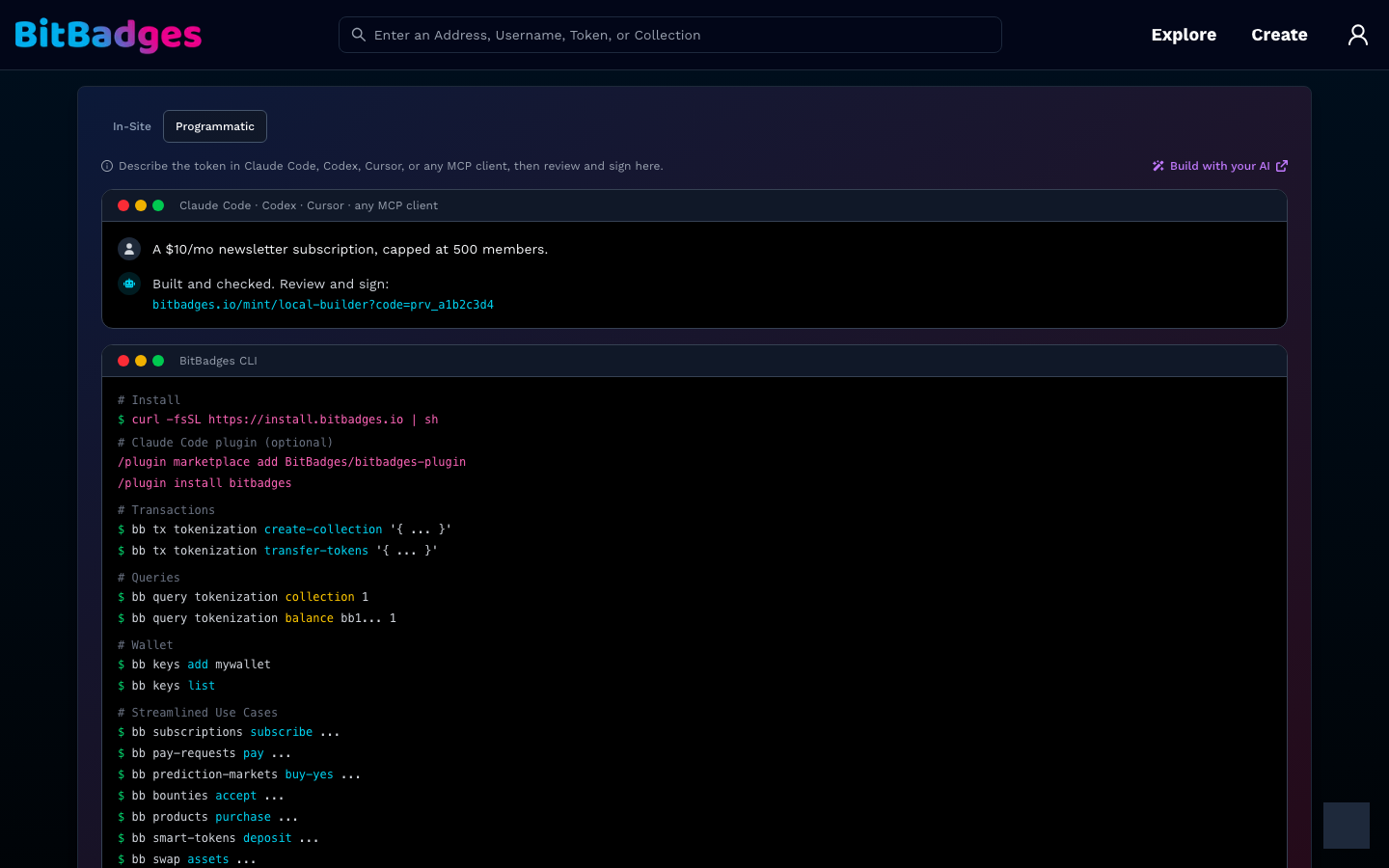Click the 'bb bounties accept' line
This screenshot has height=868, width=1389.
coord(201,796)
